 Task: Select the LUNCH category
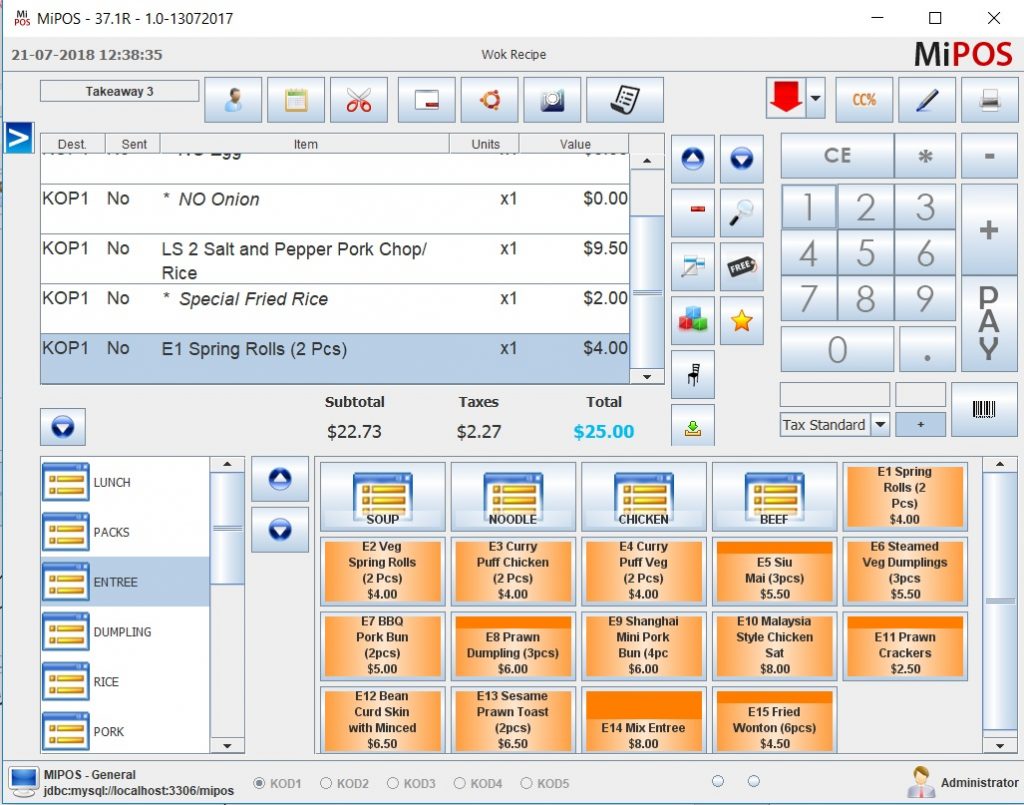(125, 482)
